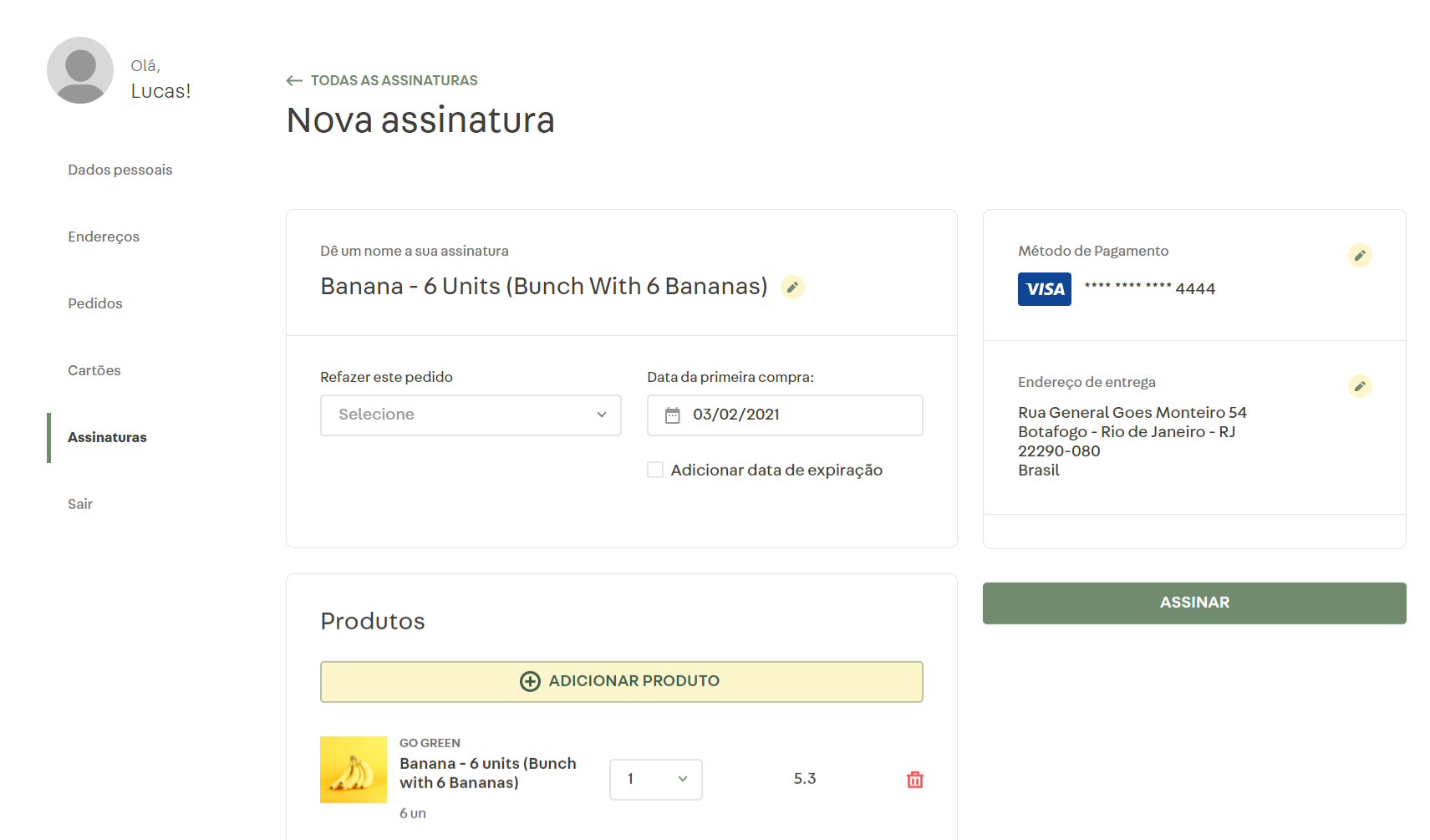Open Dados pessoais menu item
This screenshot has height=840, width=1430.
(120, 170)
